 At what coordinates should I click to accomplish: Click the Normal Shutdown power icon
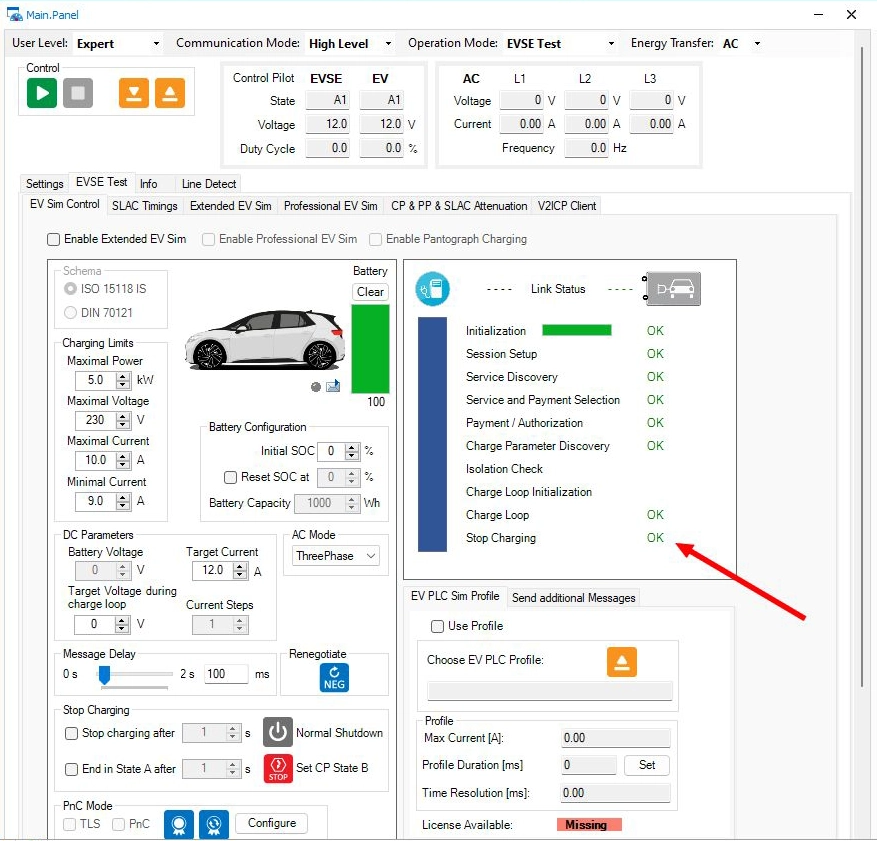(x=278, y=732)
